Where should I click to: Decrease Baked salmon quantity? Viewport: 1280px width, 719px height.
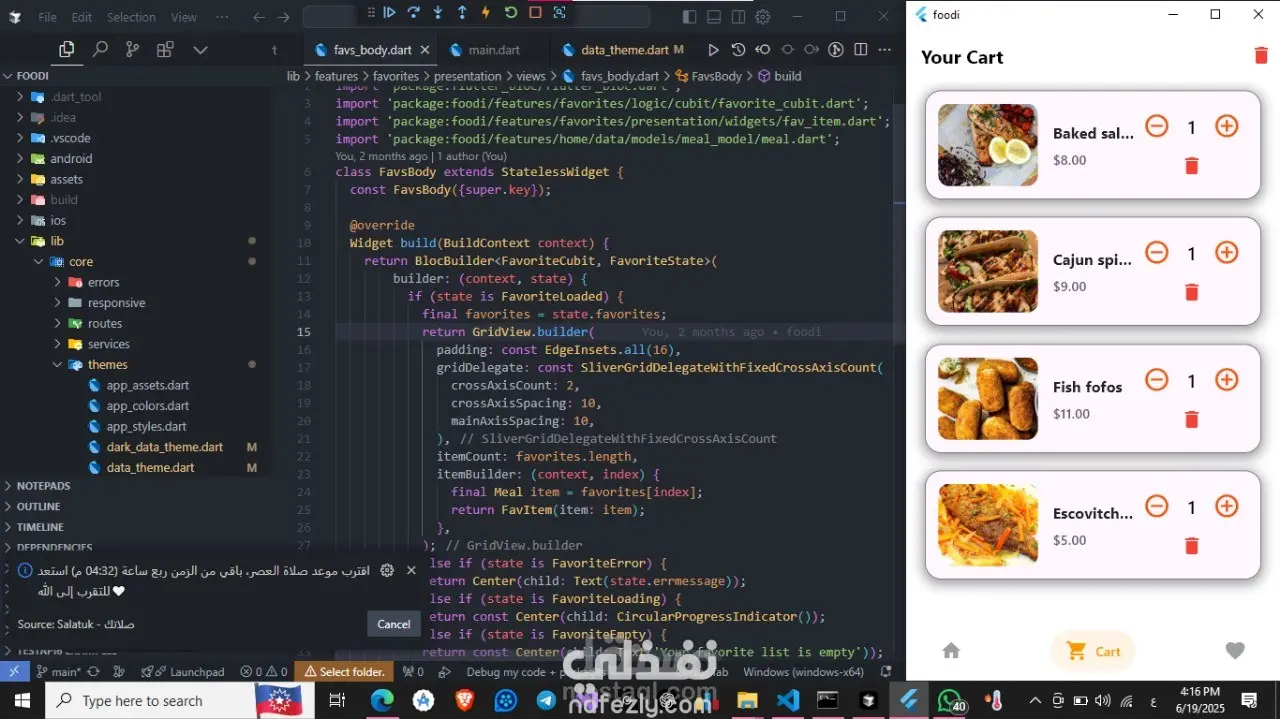[x=1156, y=126]
